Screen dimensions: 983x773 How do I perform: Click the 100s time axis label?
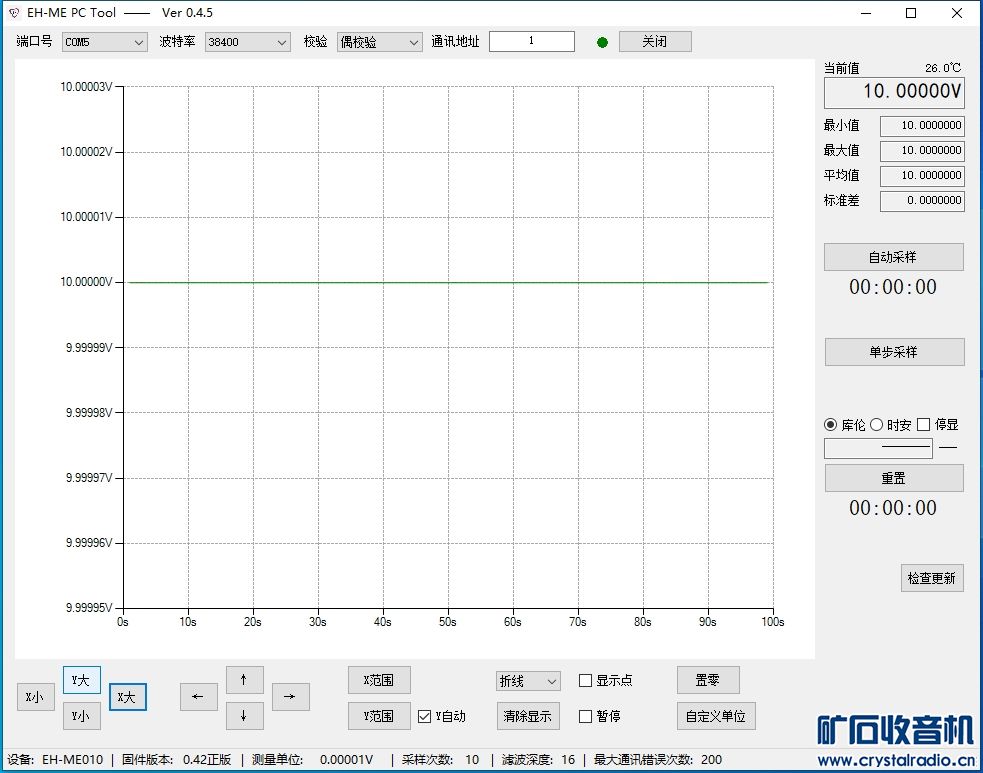[x=773, y=622]
